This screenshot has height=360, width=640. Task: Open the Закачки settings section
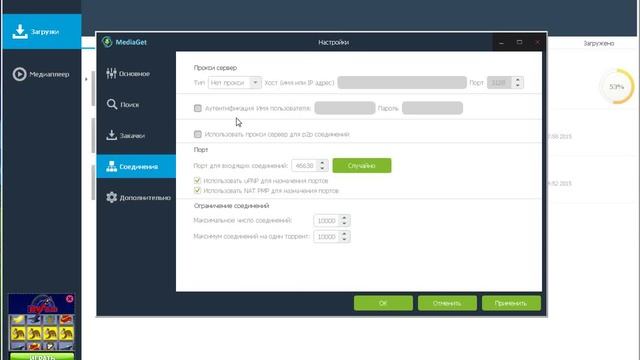[136, 136]
